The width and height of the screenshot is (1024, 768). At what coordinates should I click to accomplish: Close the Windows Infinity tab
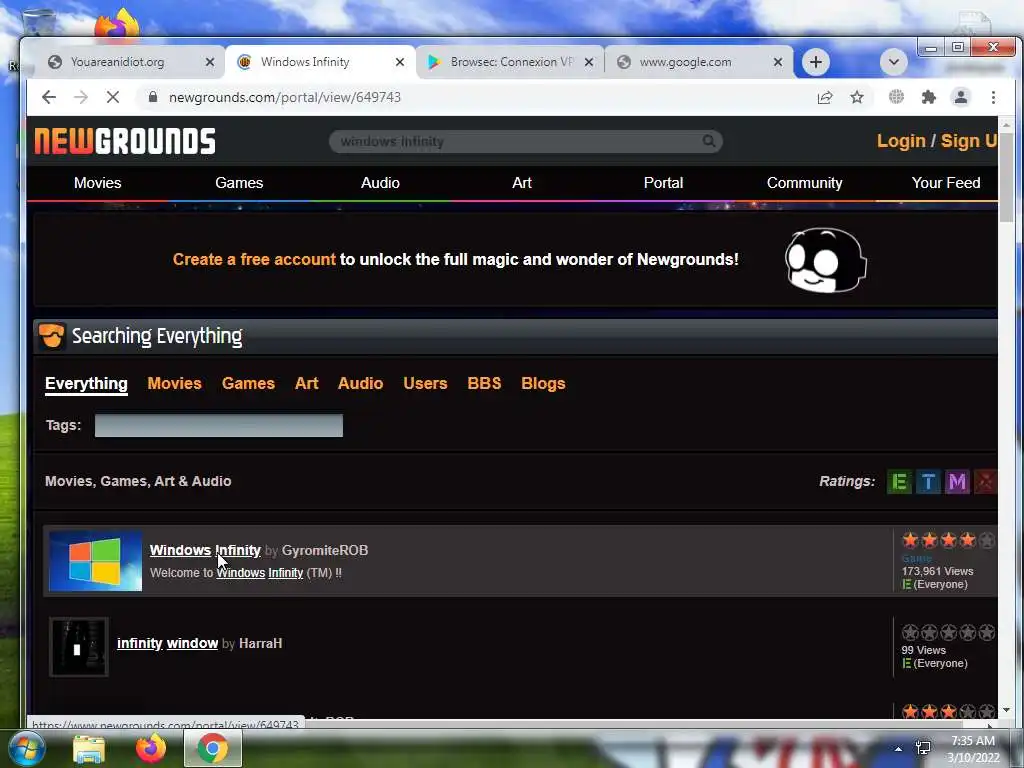400,62
